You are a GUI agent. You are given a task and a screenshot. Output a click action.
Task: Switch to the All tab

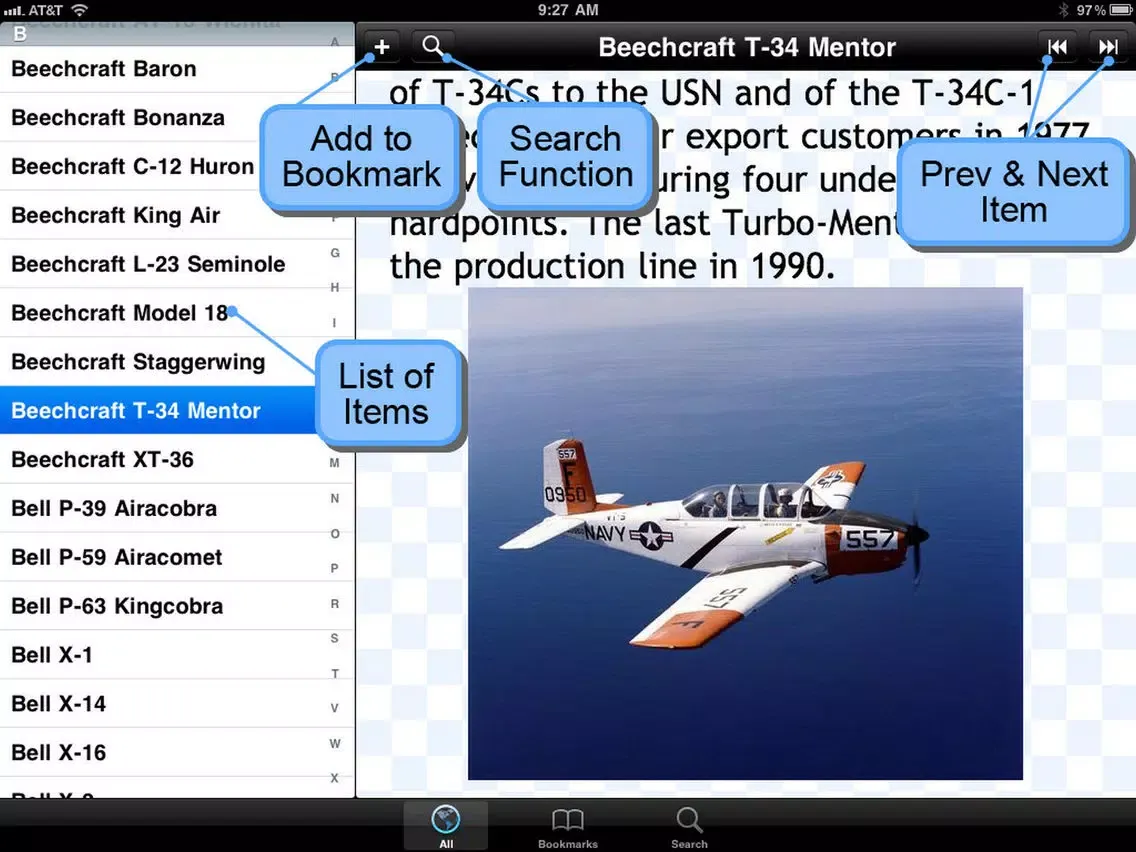446,826
